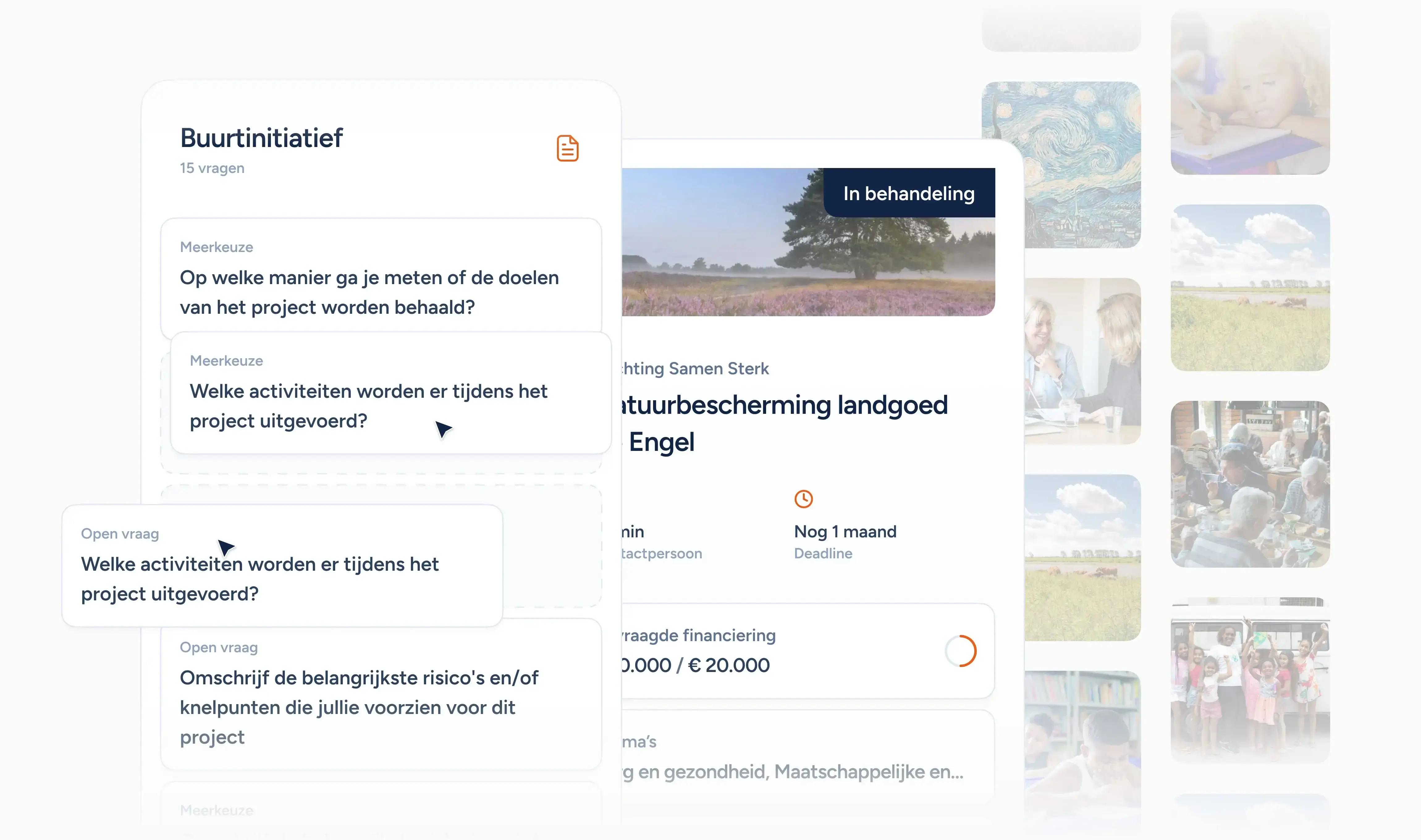Click the 'Samen Sterk' organisation name
Image resolution: width=1421 pixels, height=840 pixels.
pos(719,368)
